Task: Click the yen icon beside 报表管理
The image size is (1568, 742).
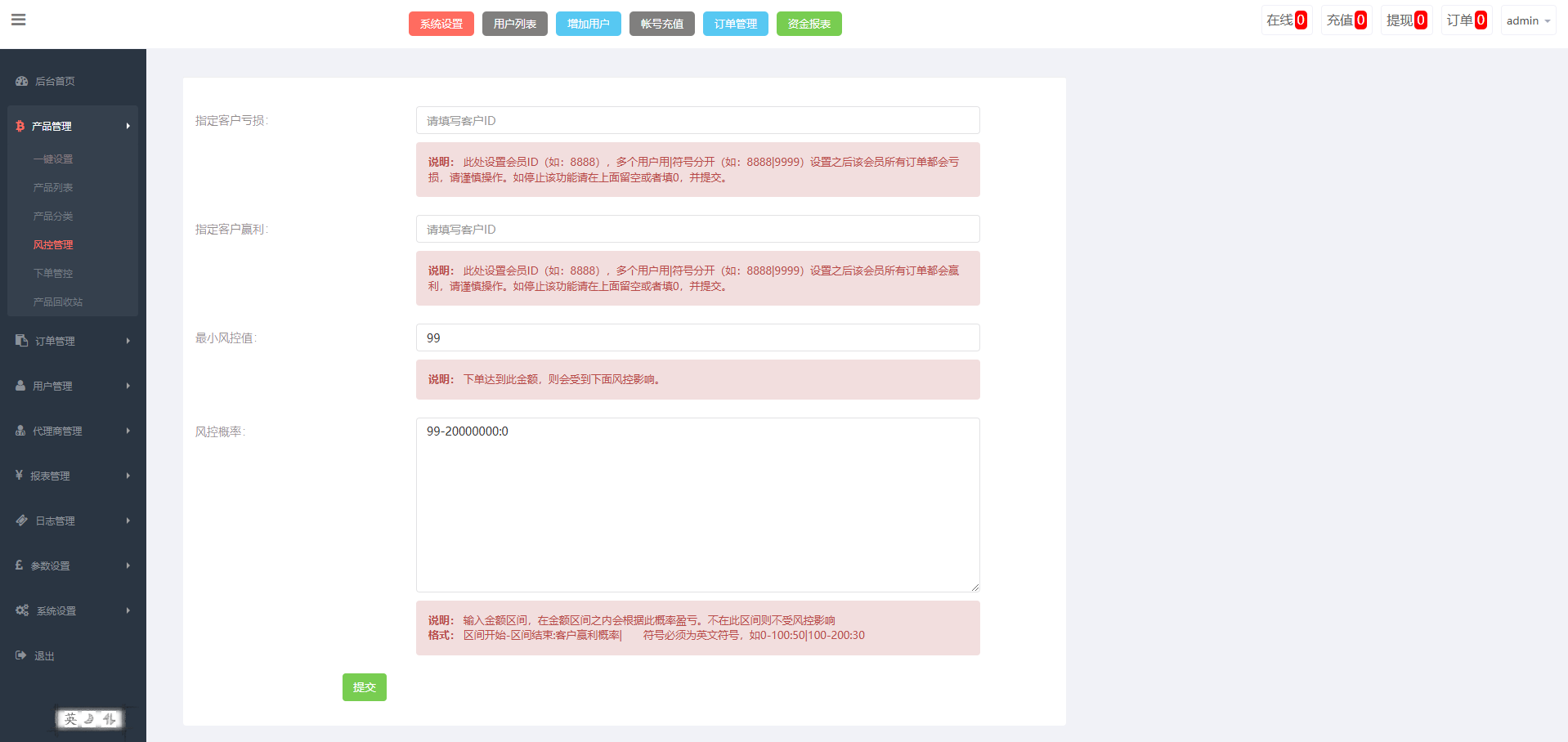Action: 20,476
